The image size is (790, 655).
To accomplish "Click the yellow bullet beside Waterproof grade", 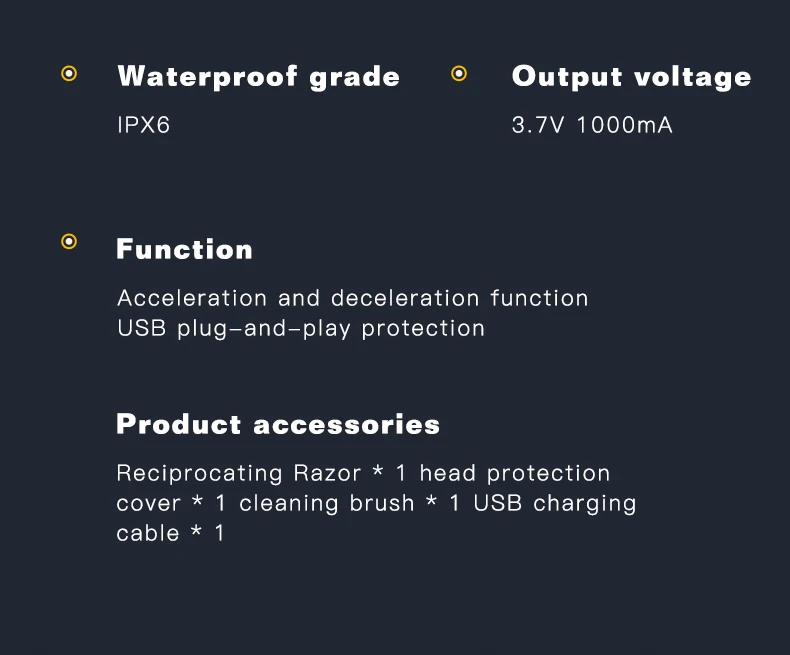I will click(69, 74).
